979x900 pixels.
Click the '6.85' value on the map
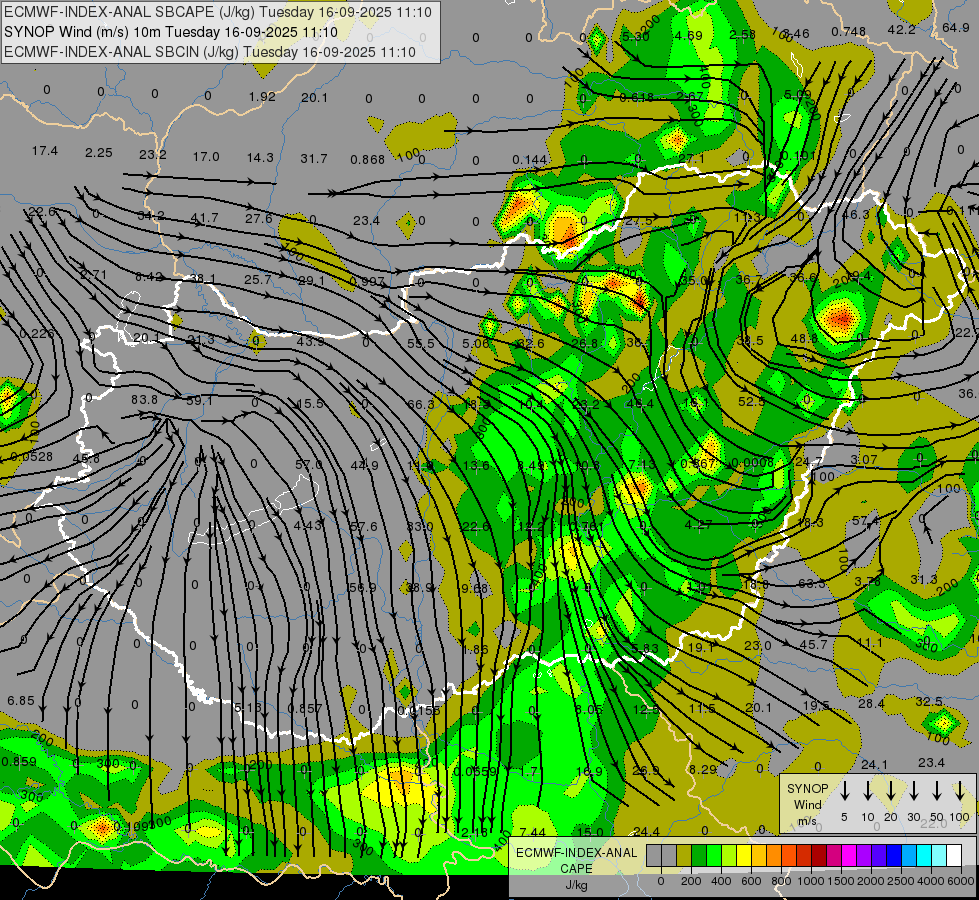click(21, 701)
